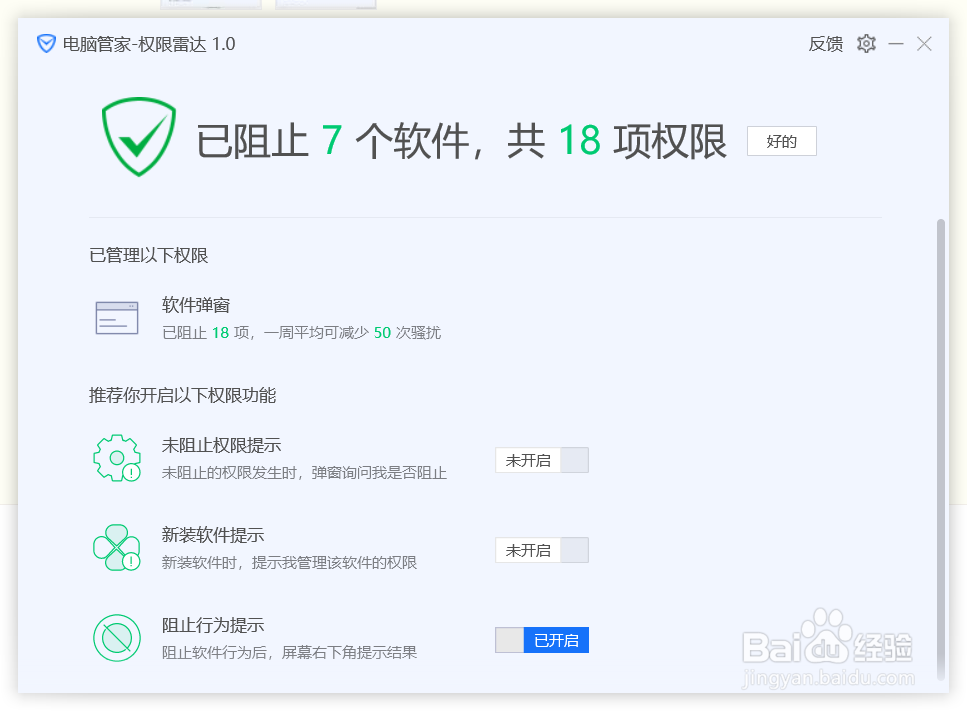Image resolution: width=967 pixels, height=711 pixels.
Task: Click the 好的 button
Action: [781, 141]
